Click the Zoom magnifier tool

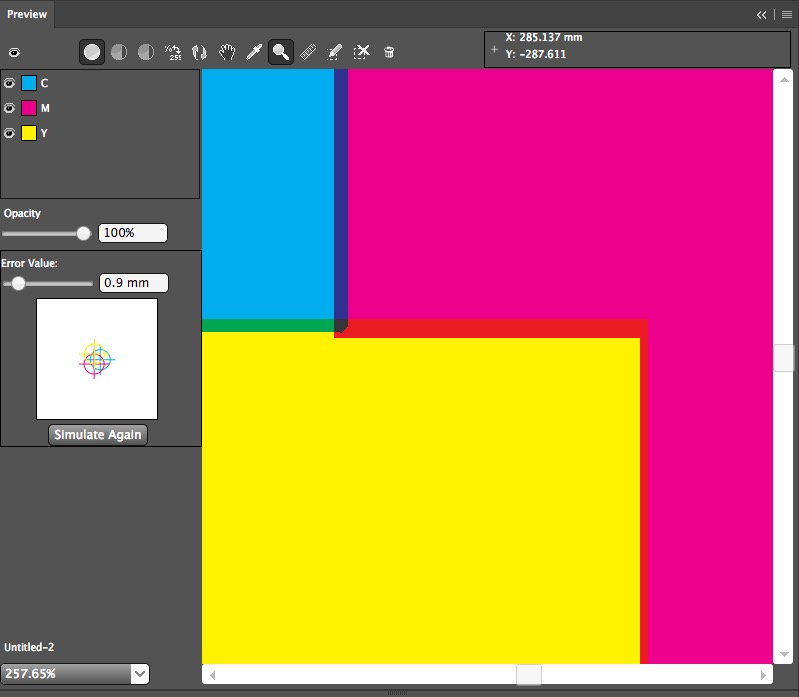tap(281, 52)
